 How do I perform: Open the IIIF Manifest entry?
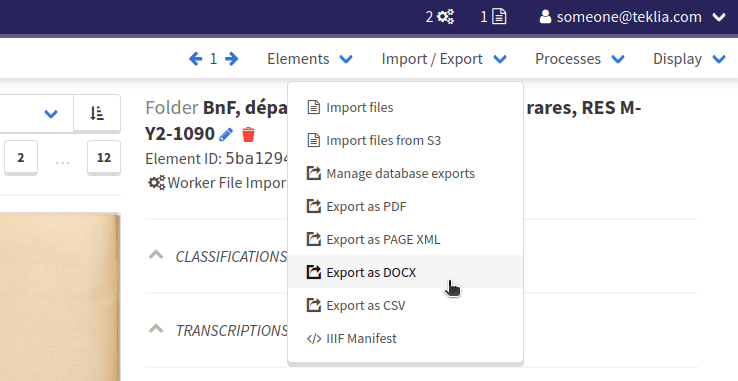[x=405, y=338]
